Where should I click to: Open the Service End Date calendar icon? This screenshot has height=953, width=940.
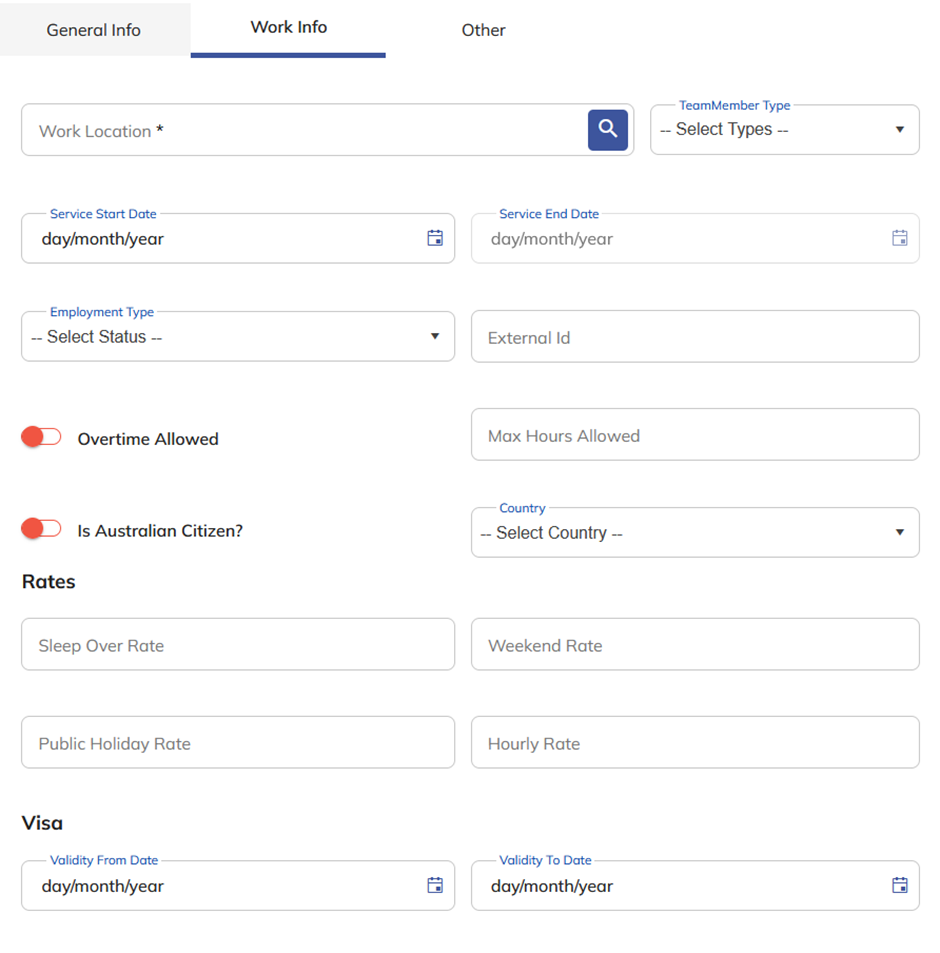899,238
